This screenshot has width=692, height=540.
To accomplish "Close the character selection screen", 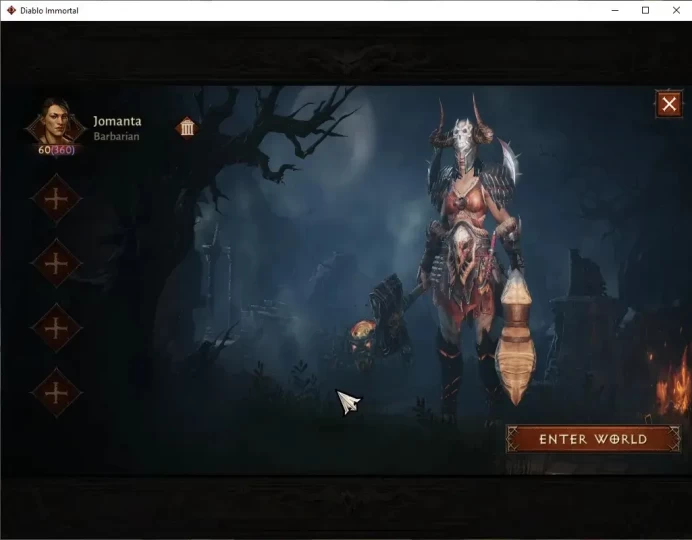I will [x=669, y=104].
